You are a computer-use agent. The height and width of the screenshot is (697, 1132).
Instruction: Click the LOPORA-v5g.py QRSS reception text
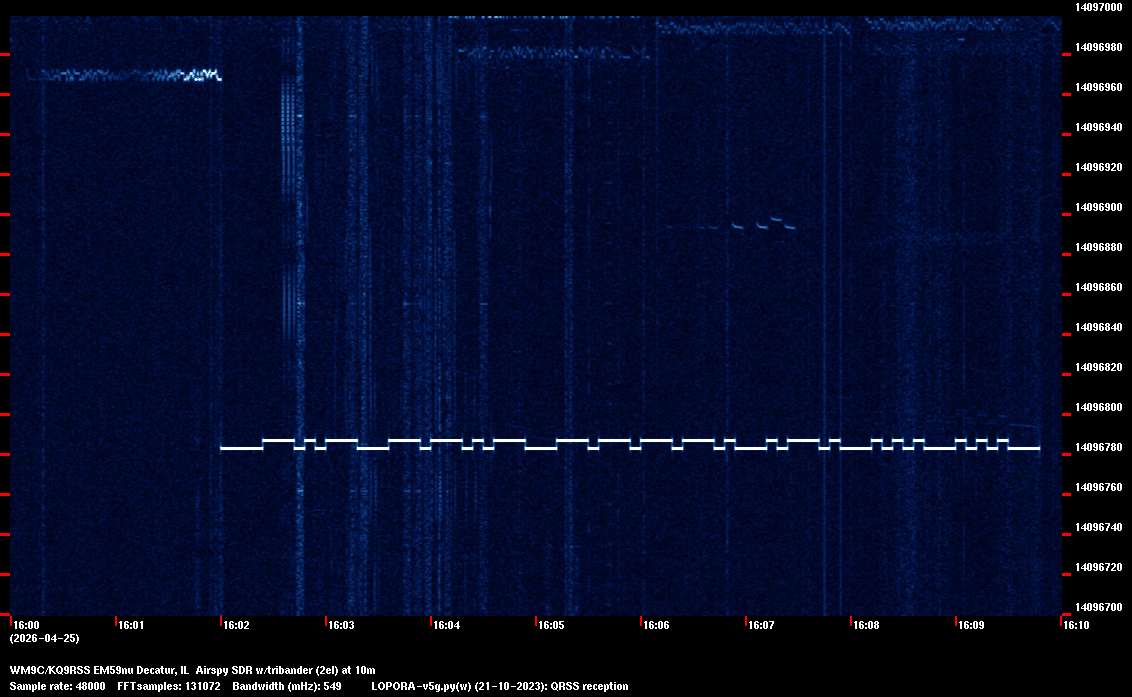pyautogui.click(x=499, y=686)
